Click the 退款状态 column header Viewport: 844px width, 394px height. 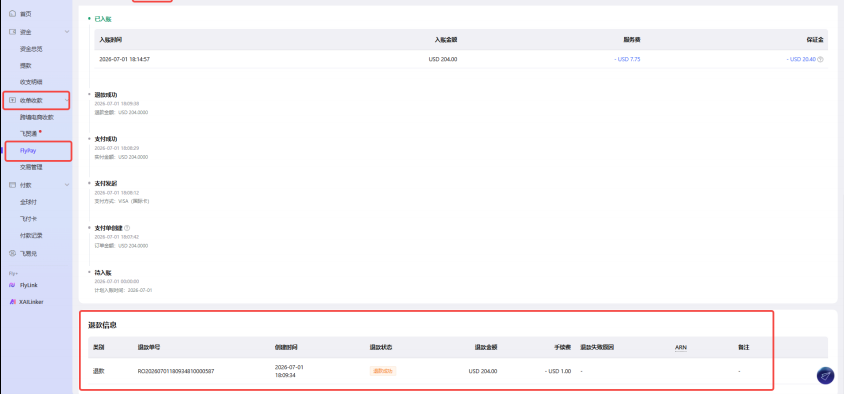381,348
